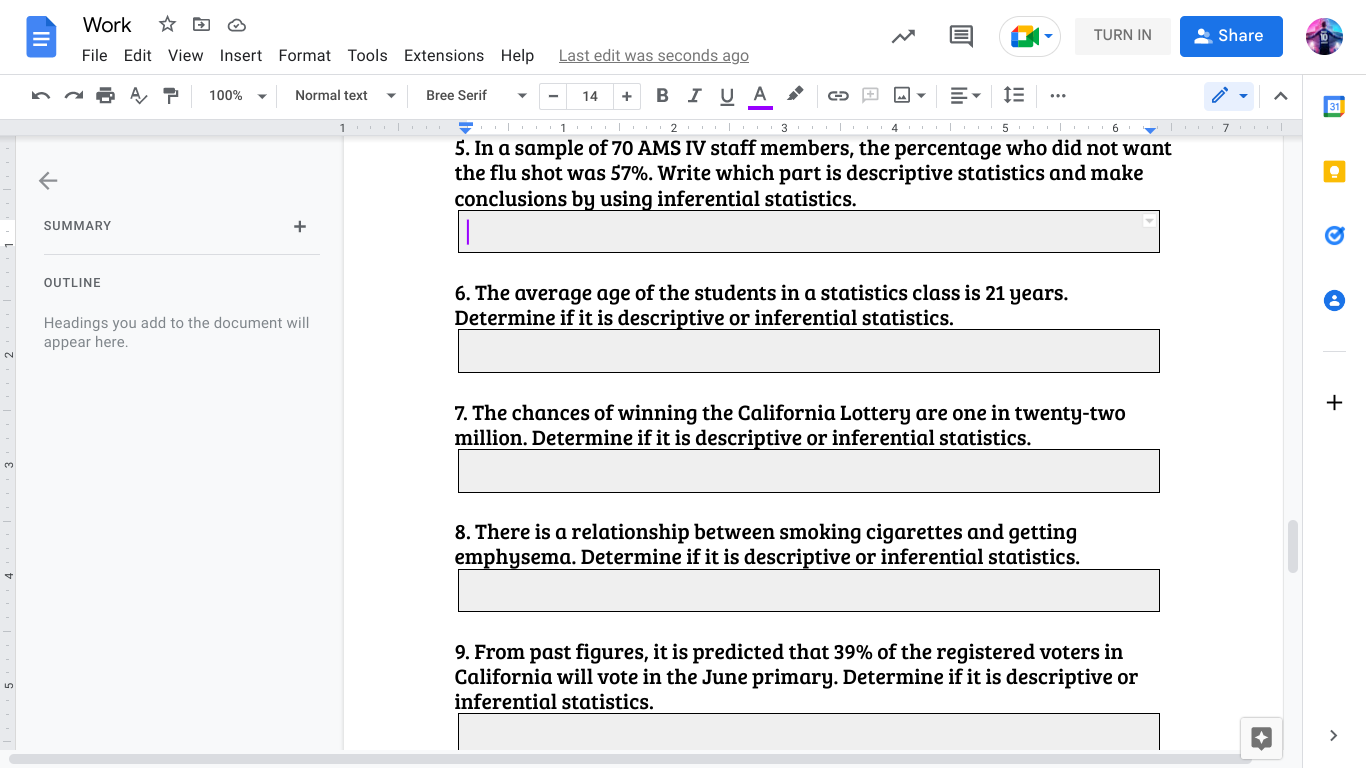Click the TURN IN button
Image resolution: width=1366 pixels, height=768 pixels.
point(1123,35)
